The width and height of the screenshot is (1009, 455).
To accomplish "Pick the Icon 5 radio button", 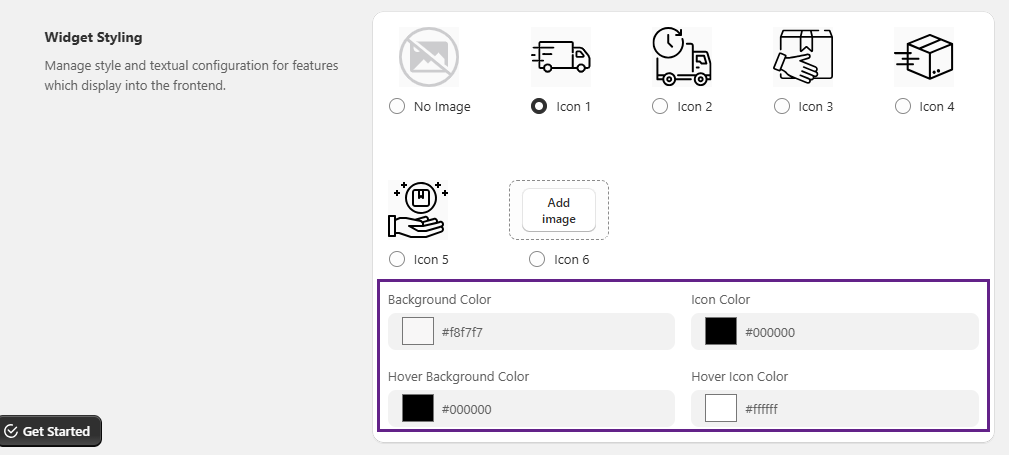I will (397, 259).
